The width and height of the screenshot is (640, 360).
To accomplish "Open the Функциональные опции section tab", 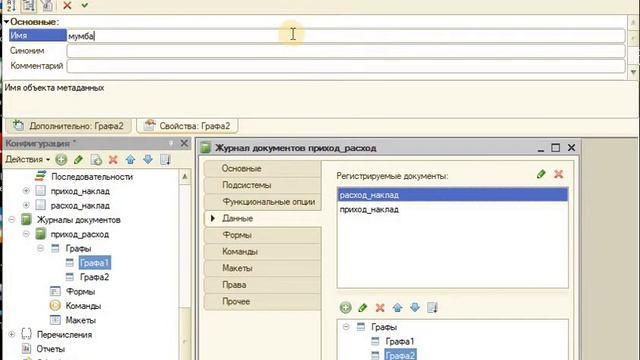I will click(x=262, y=202).
